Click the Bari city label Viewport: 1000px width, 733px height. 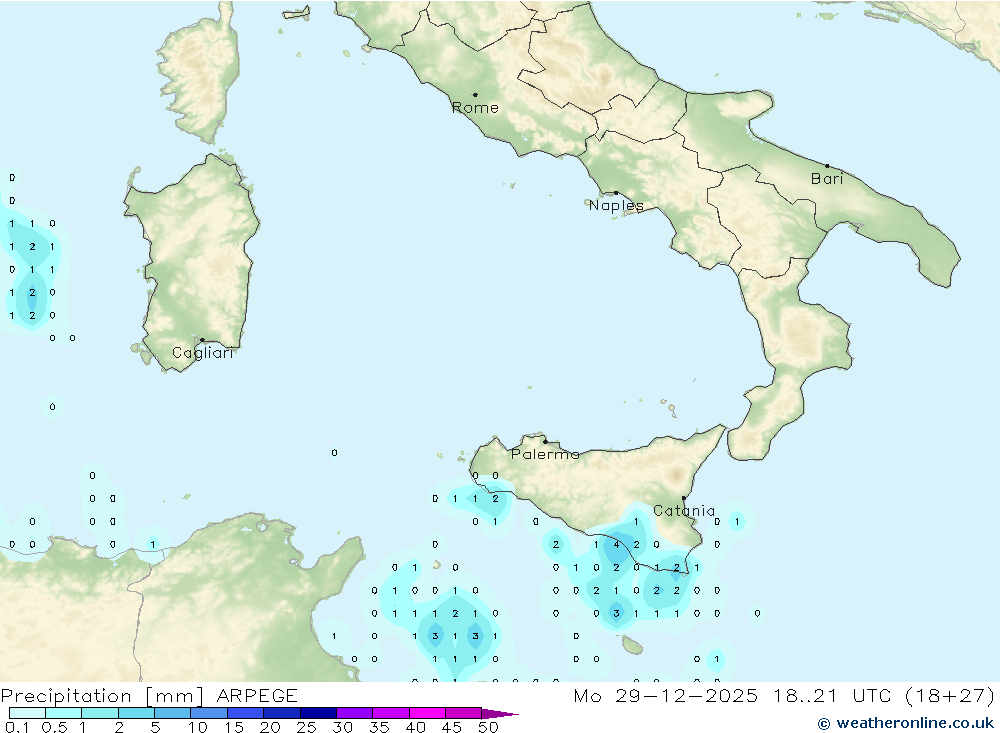[827, 179]
